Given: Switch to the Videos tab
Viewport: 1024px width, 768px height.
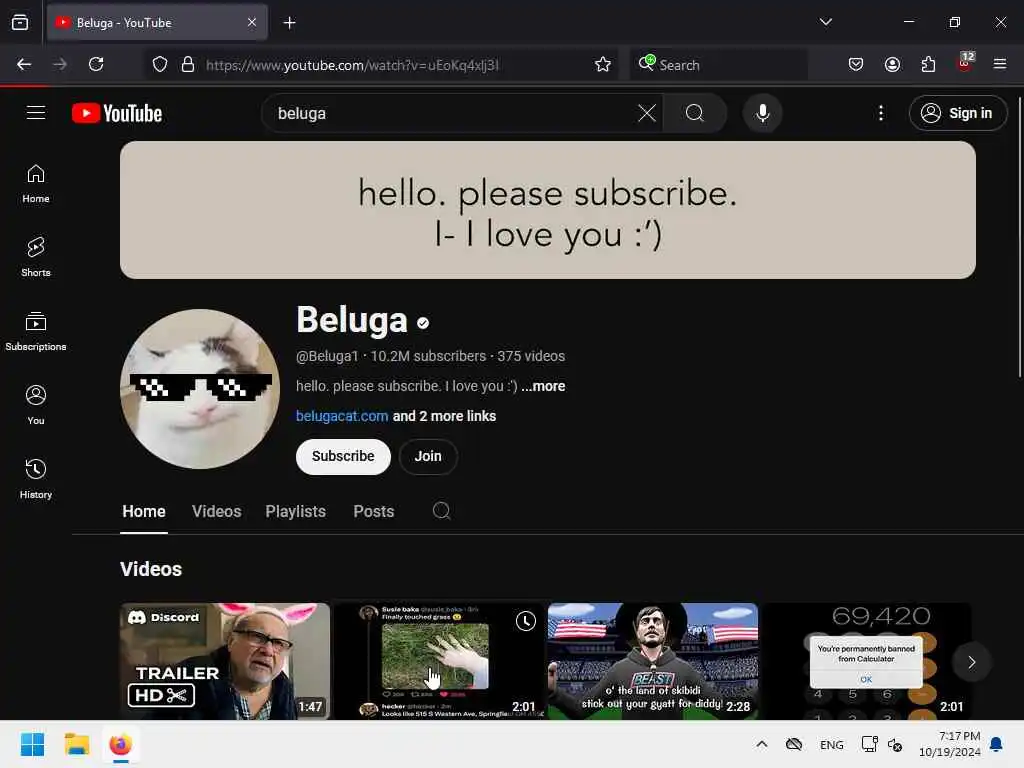Looking at the screenshot, I should [x=217, y=511].
